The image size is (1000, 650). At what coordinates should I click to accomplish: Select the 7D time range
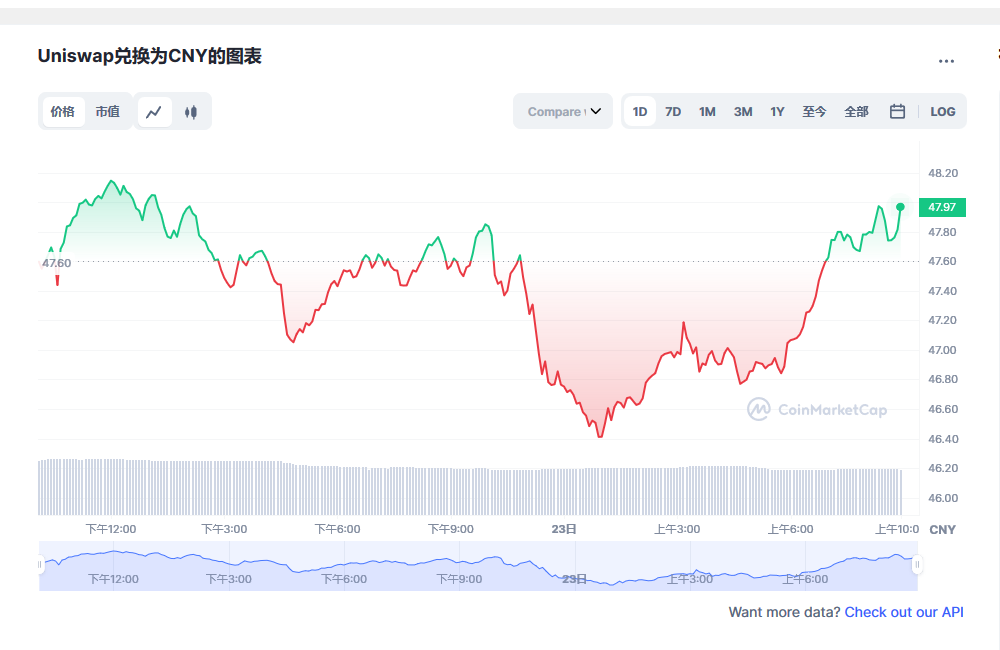pyautogui.click(x=673, y=112)
